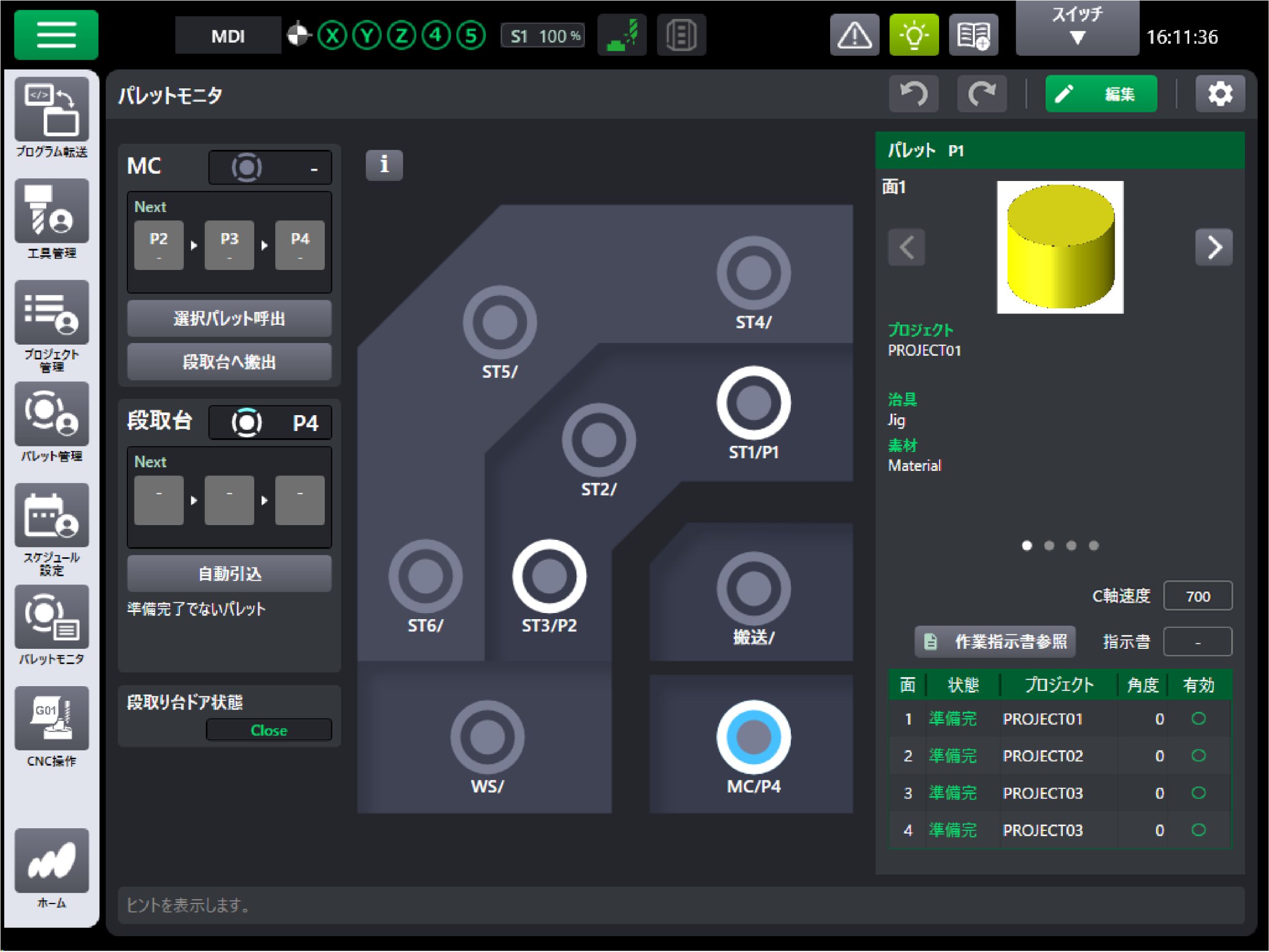
Task: Click the alarm warning triangle icon
Action: pyautogui.click(x=854, y=35)
